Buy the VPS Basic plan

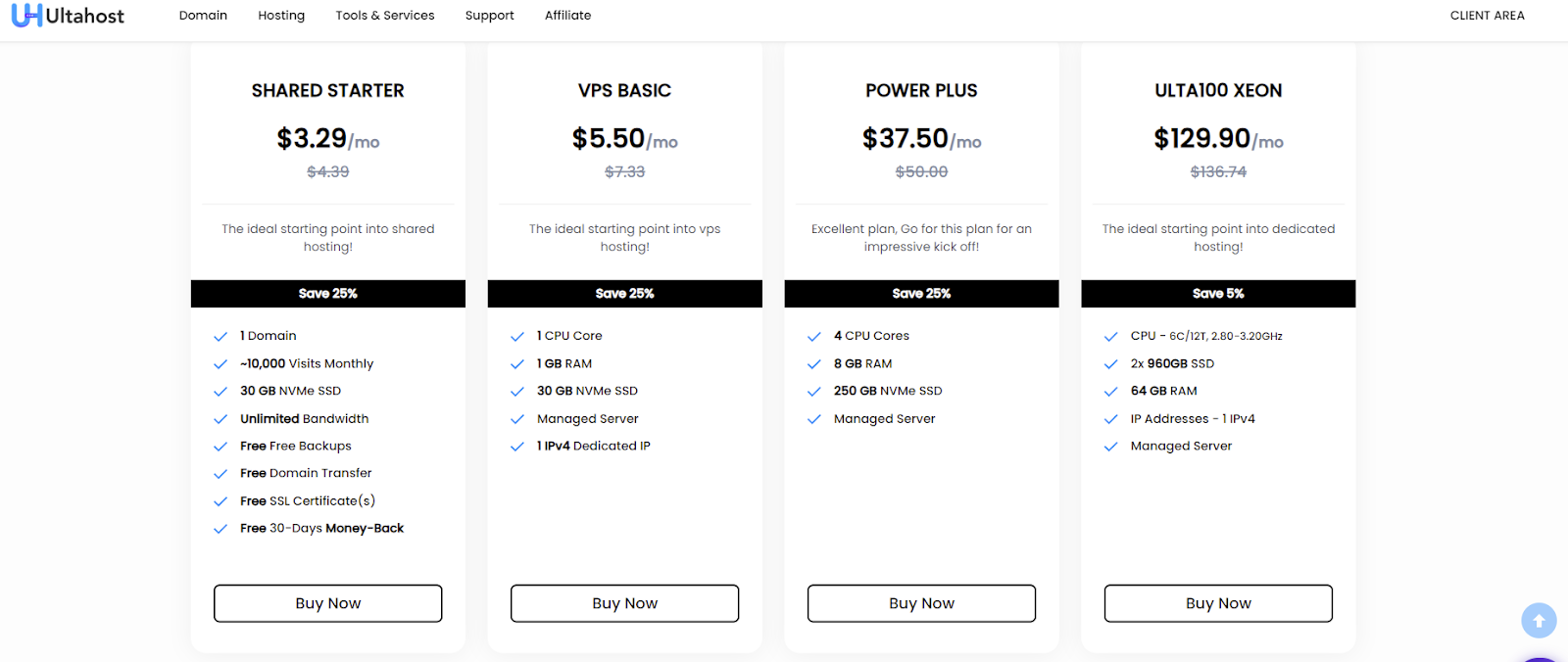click(x=624, y=603)
